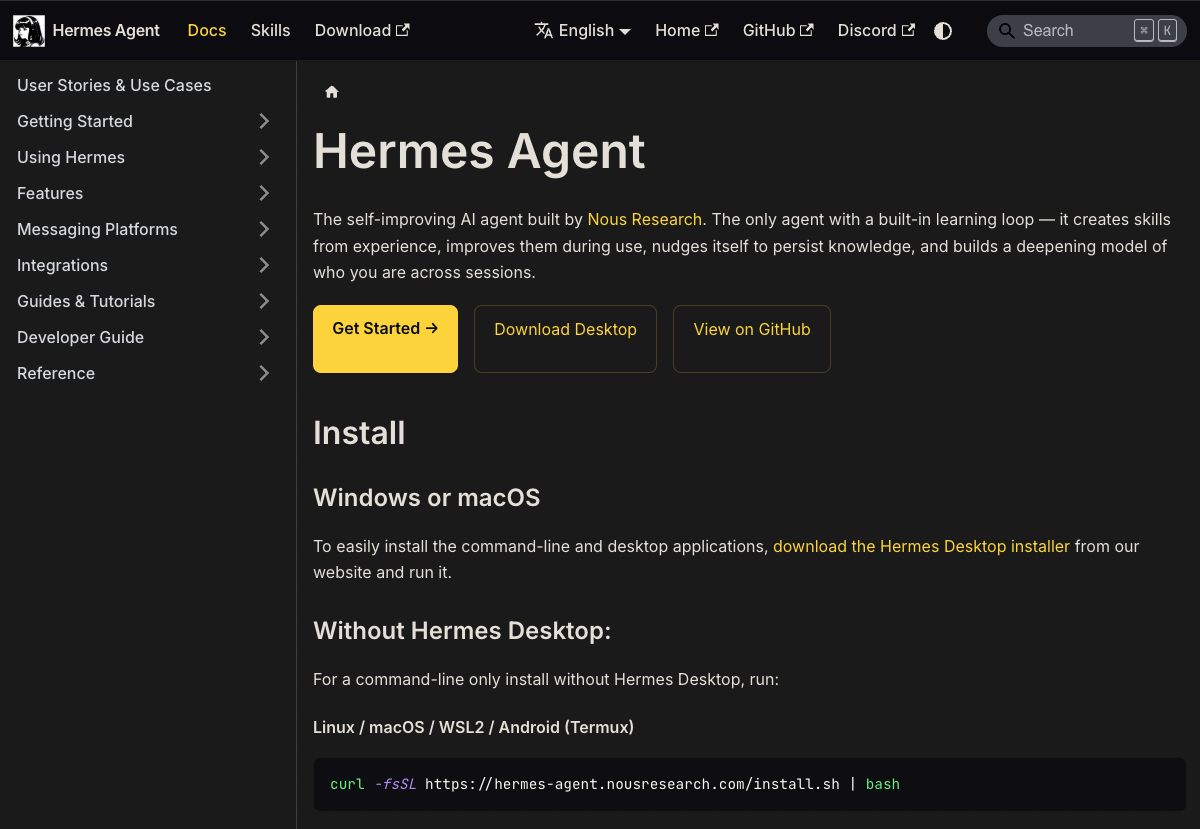Open the Skills navbar item
Screen dimensions: 1200x829
click(270, 31)
